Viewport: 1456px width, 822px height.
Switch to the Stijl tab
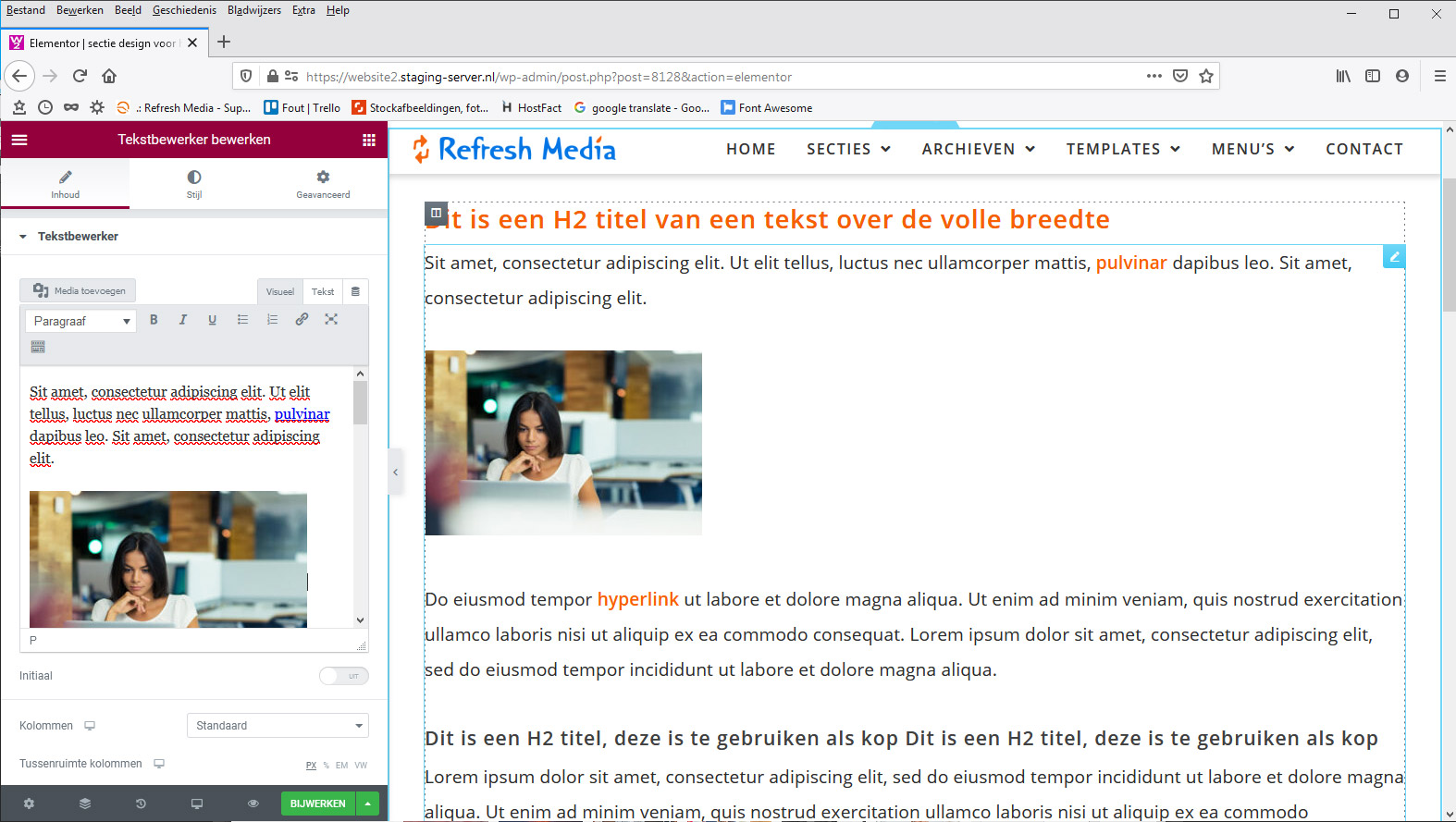point(194,183)
